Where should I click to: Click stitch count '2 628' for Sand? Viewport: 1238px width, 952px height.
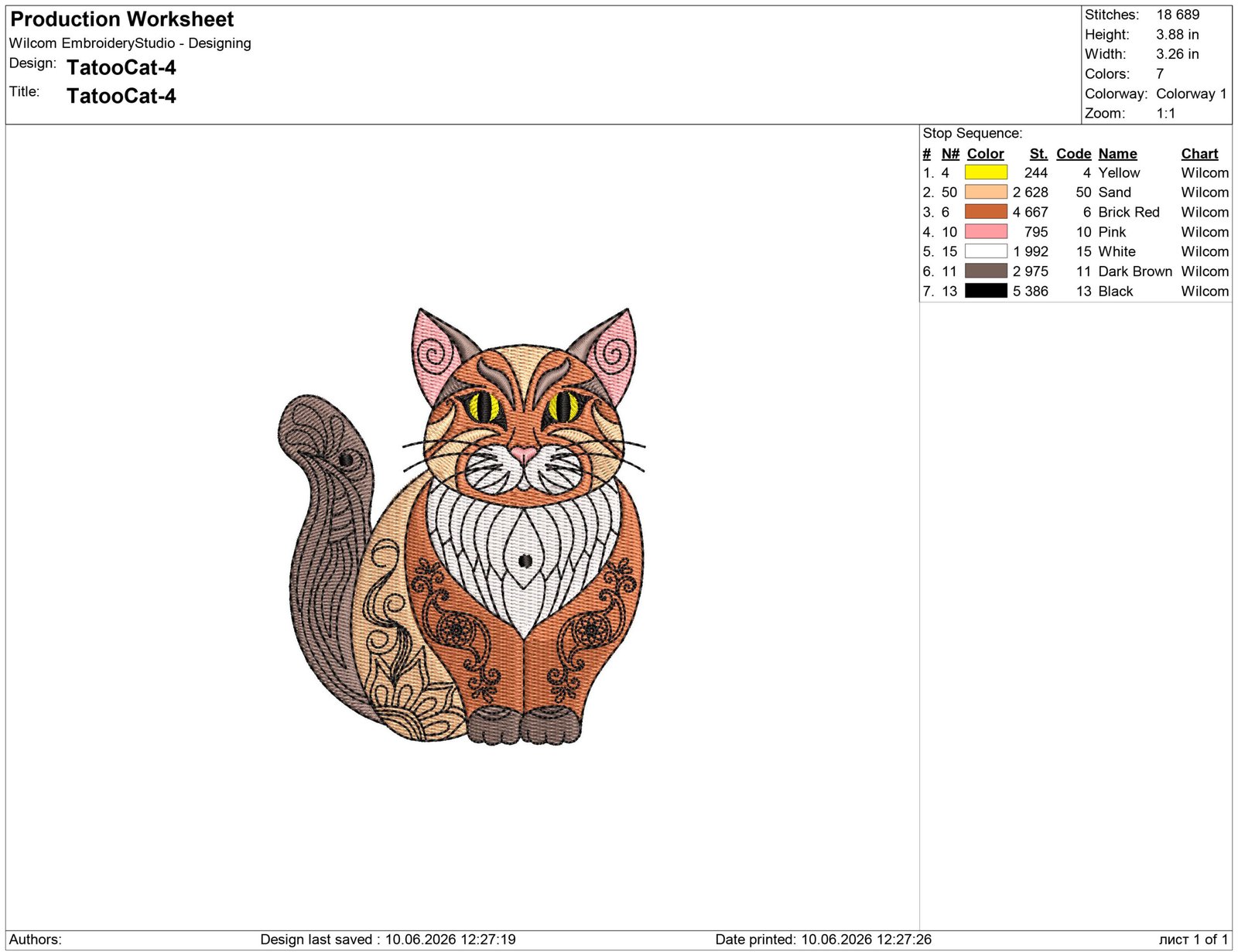1031,192
